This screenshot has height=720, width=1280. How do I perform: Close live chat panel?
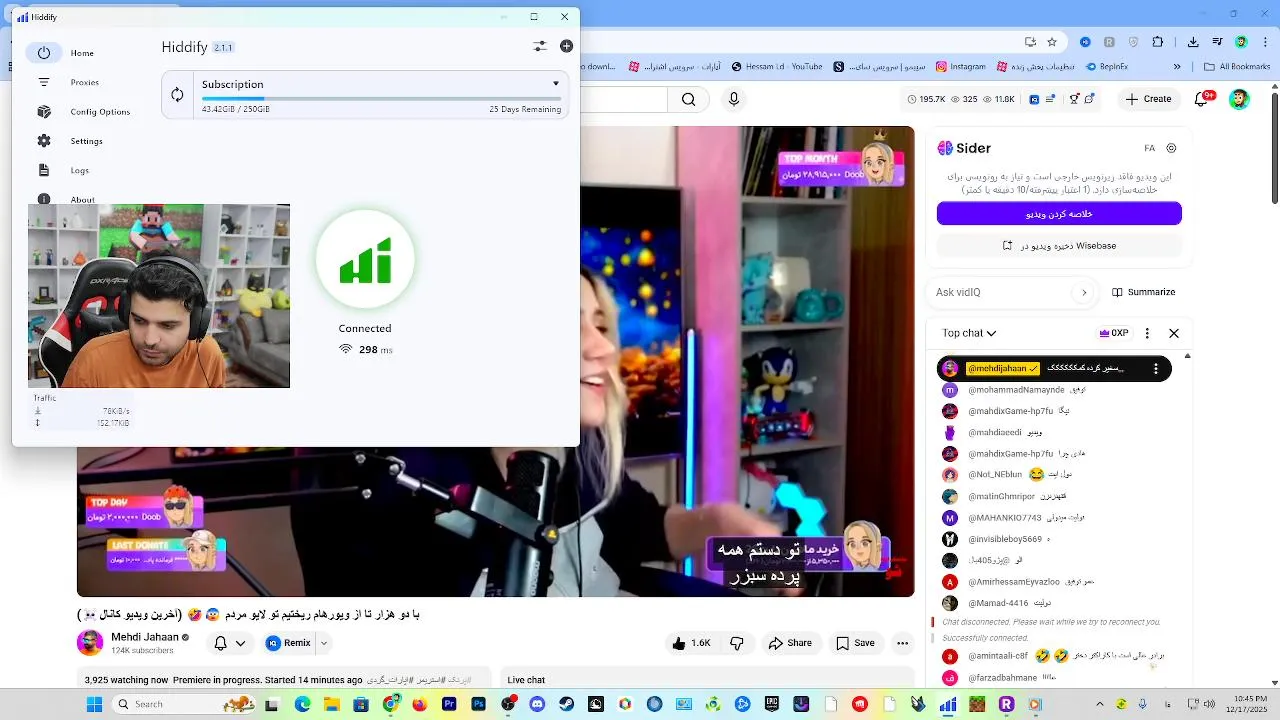tap(1174, 333)
